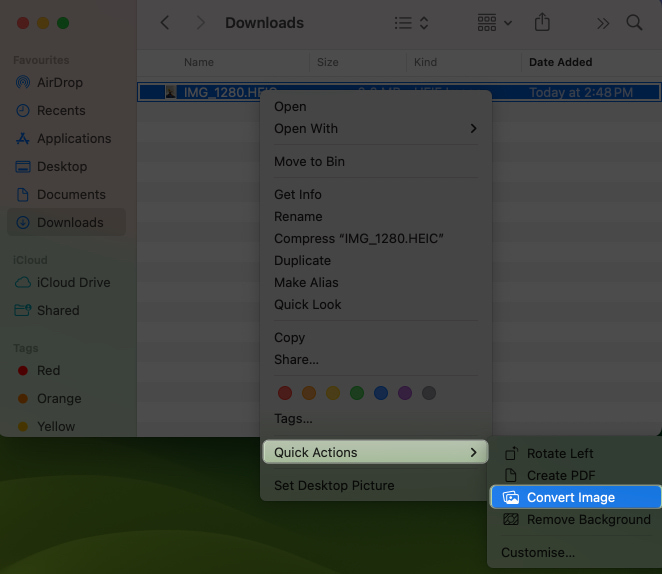Open the group-by grid dropdown

pos(494,22)
